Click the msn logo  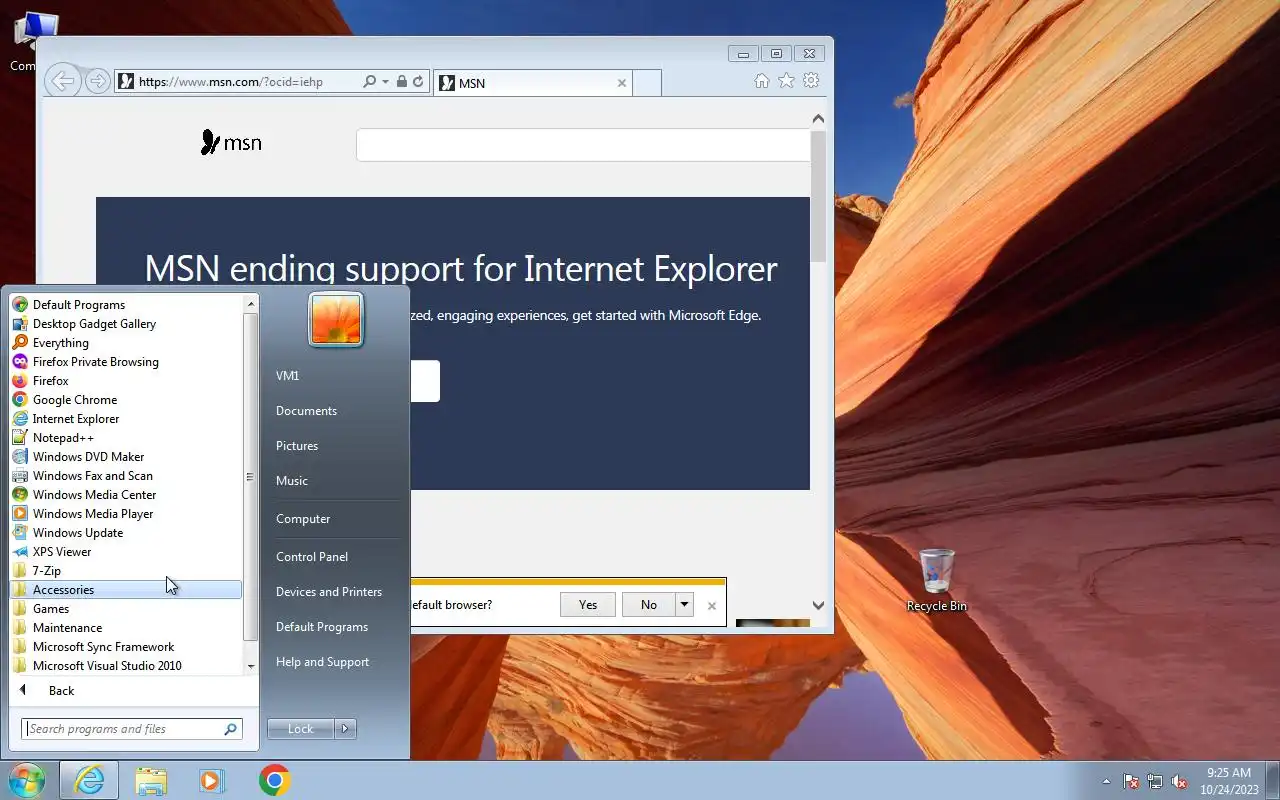(x=231, y=143)
